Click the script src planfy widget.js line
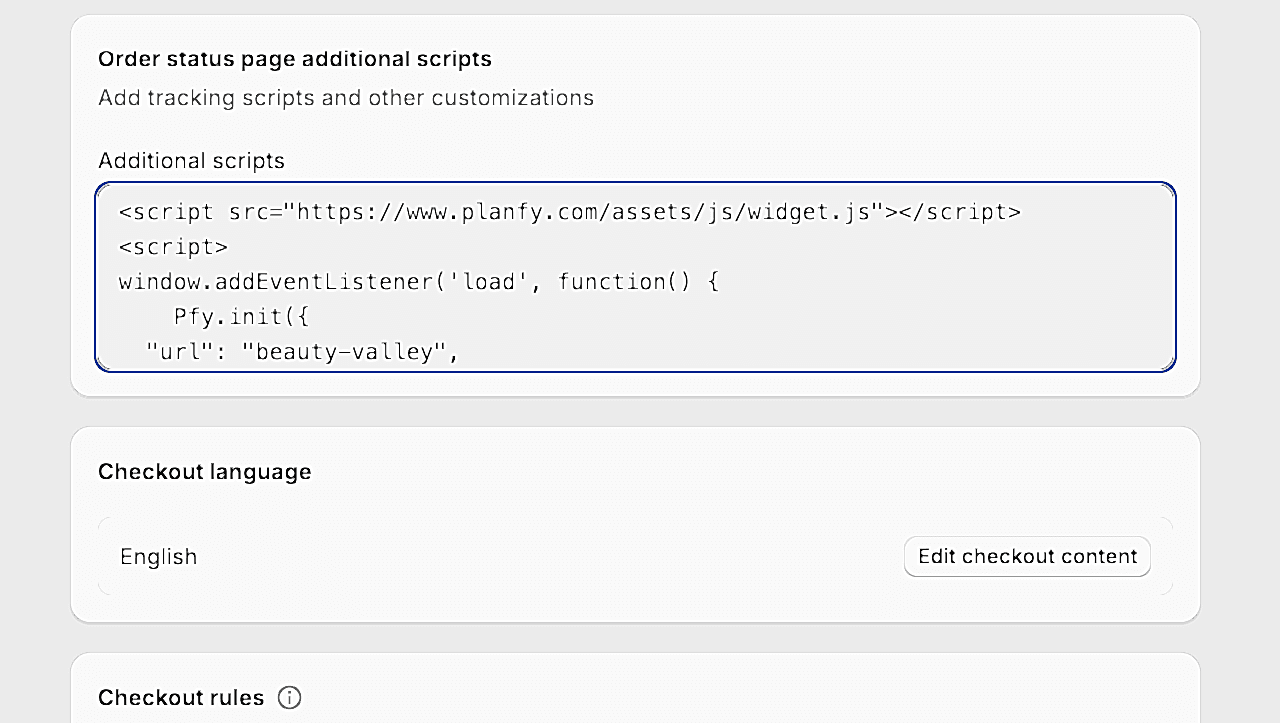The height and width of the screenshot is (723, 1280). point(570,212)
